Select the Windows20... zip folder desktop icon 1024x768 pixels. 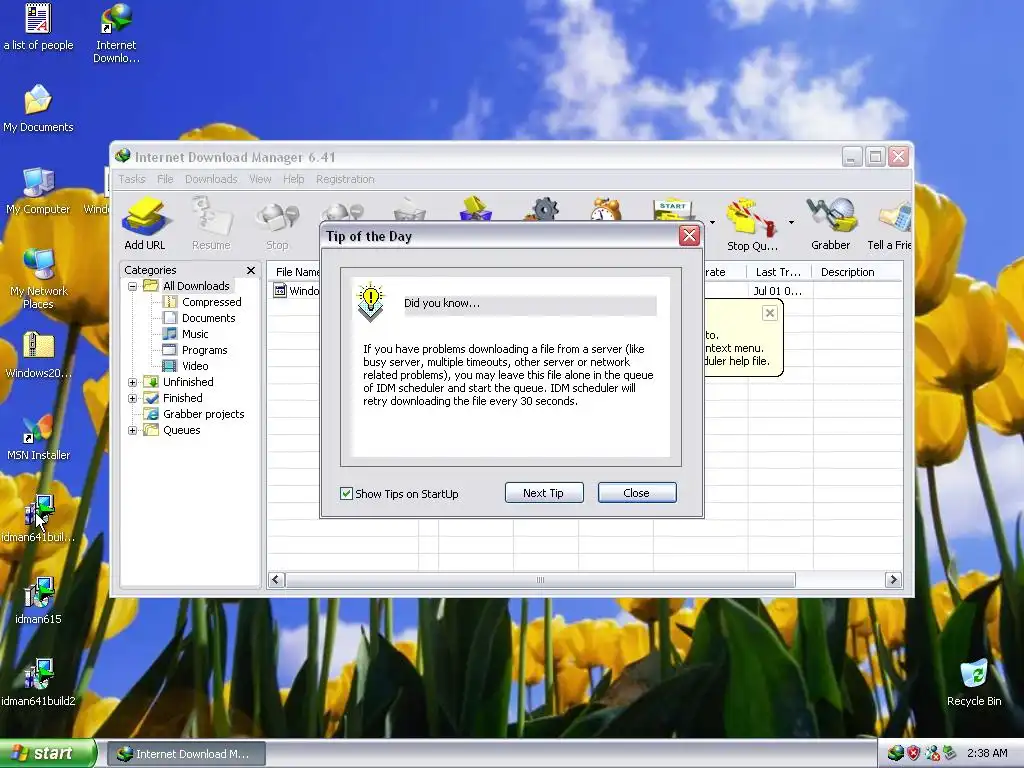[x=38, y=355]
